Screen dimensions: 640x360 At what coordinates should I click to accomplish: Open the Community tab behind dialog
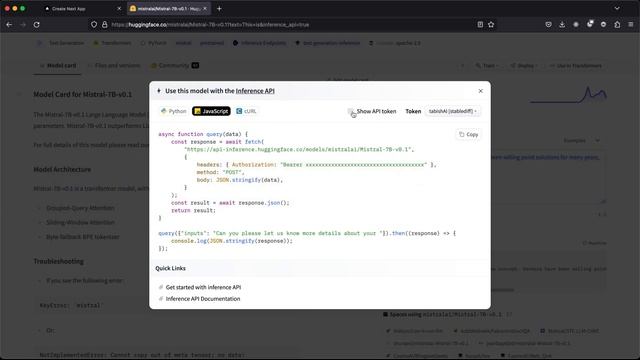point(175,66)
